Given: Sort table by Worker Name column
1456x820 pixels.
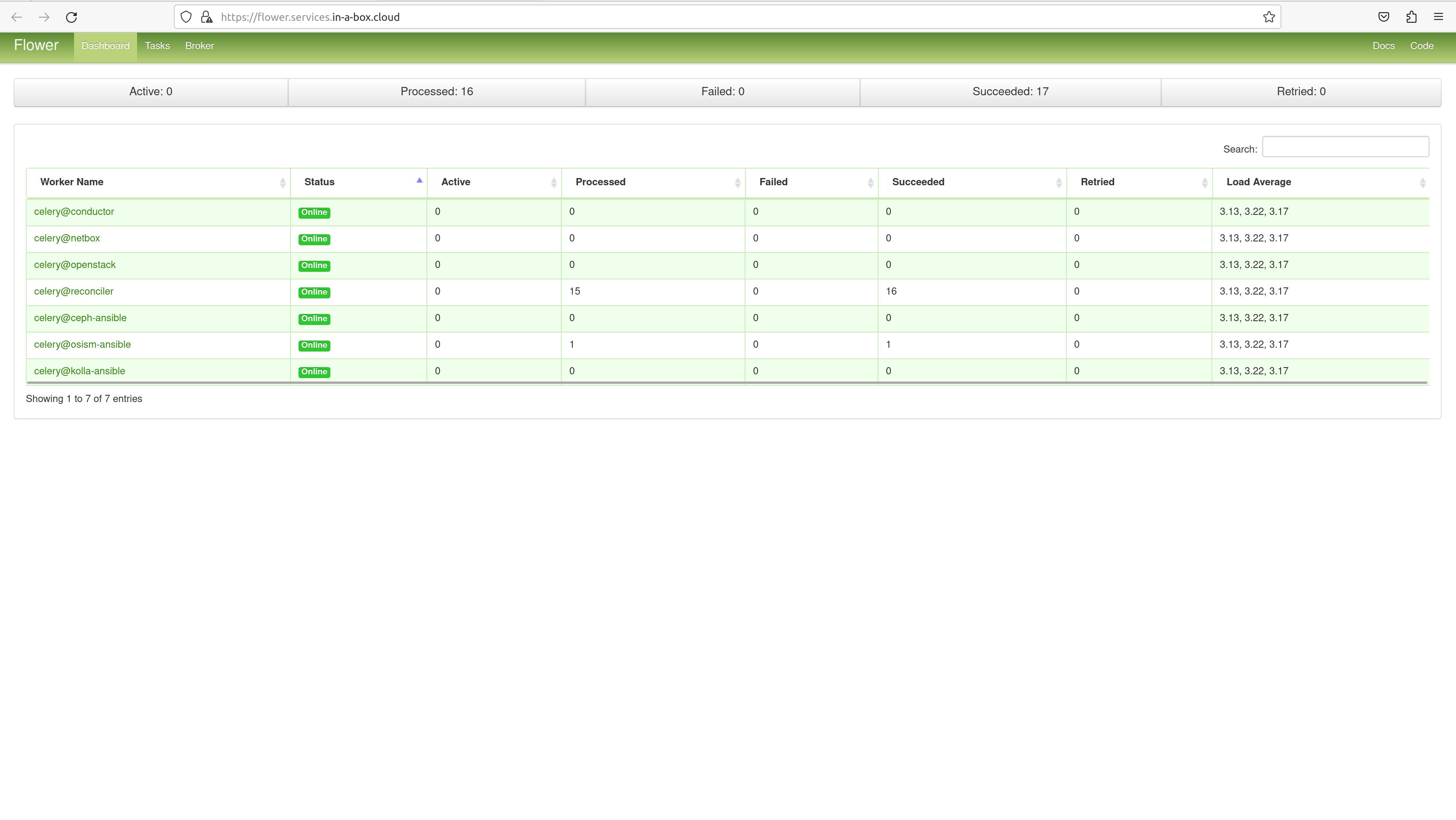Looking at the screenshot, I should (72, 182).
